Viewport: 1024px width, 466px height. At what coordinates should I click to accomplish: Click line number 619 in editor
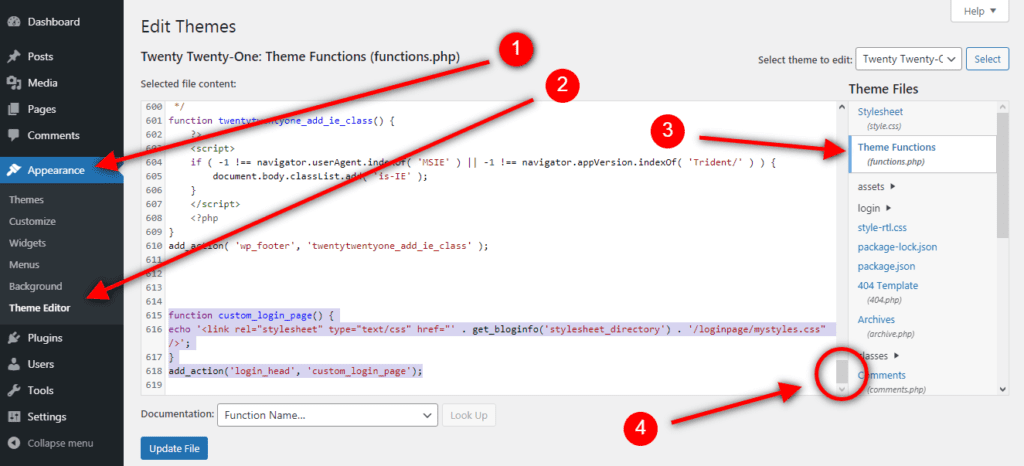point(153,385)
